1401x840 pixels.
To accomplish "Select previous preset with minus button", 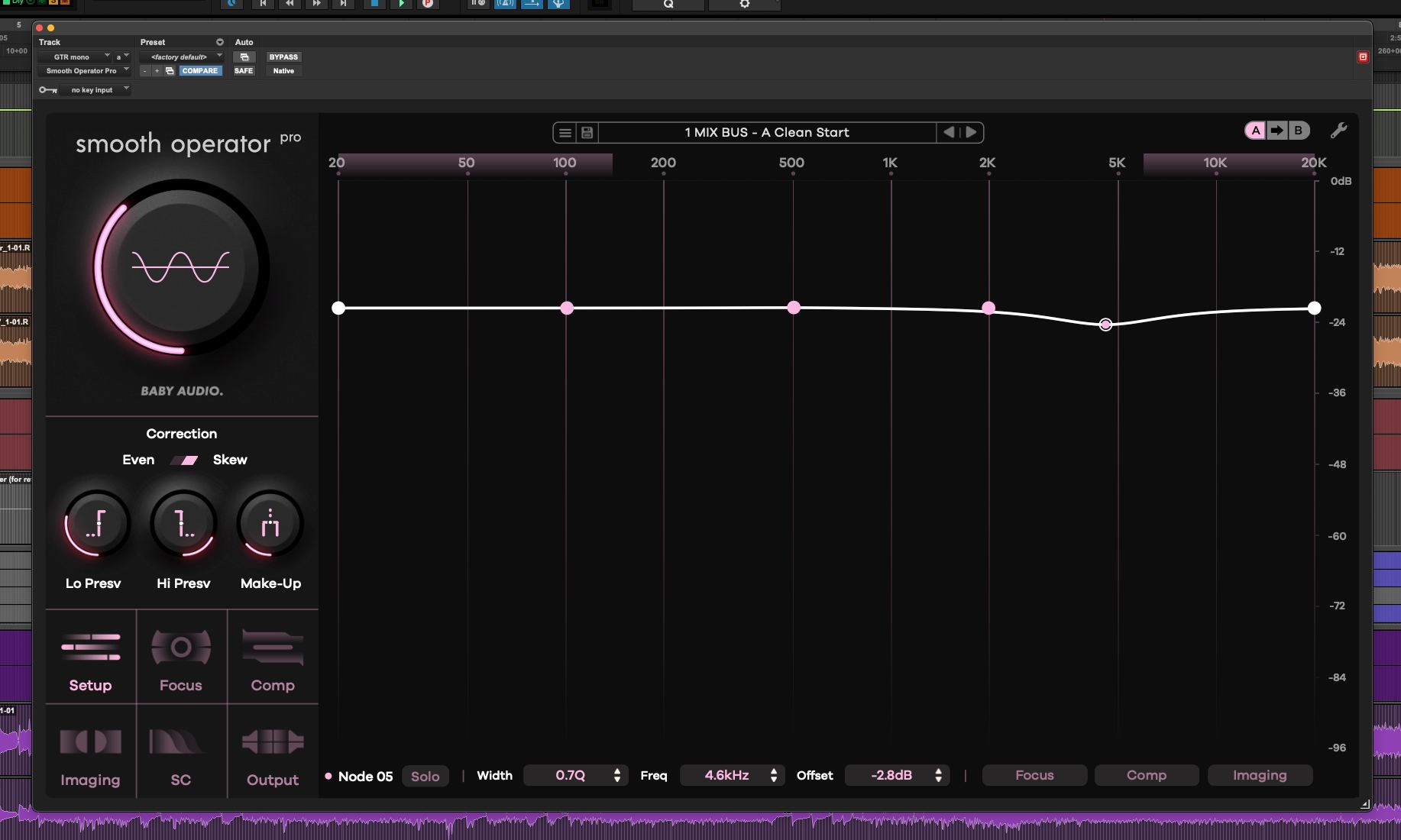I will tap(145, 71).
